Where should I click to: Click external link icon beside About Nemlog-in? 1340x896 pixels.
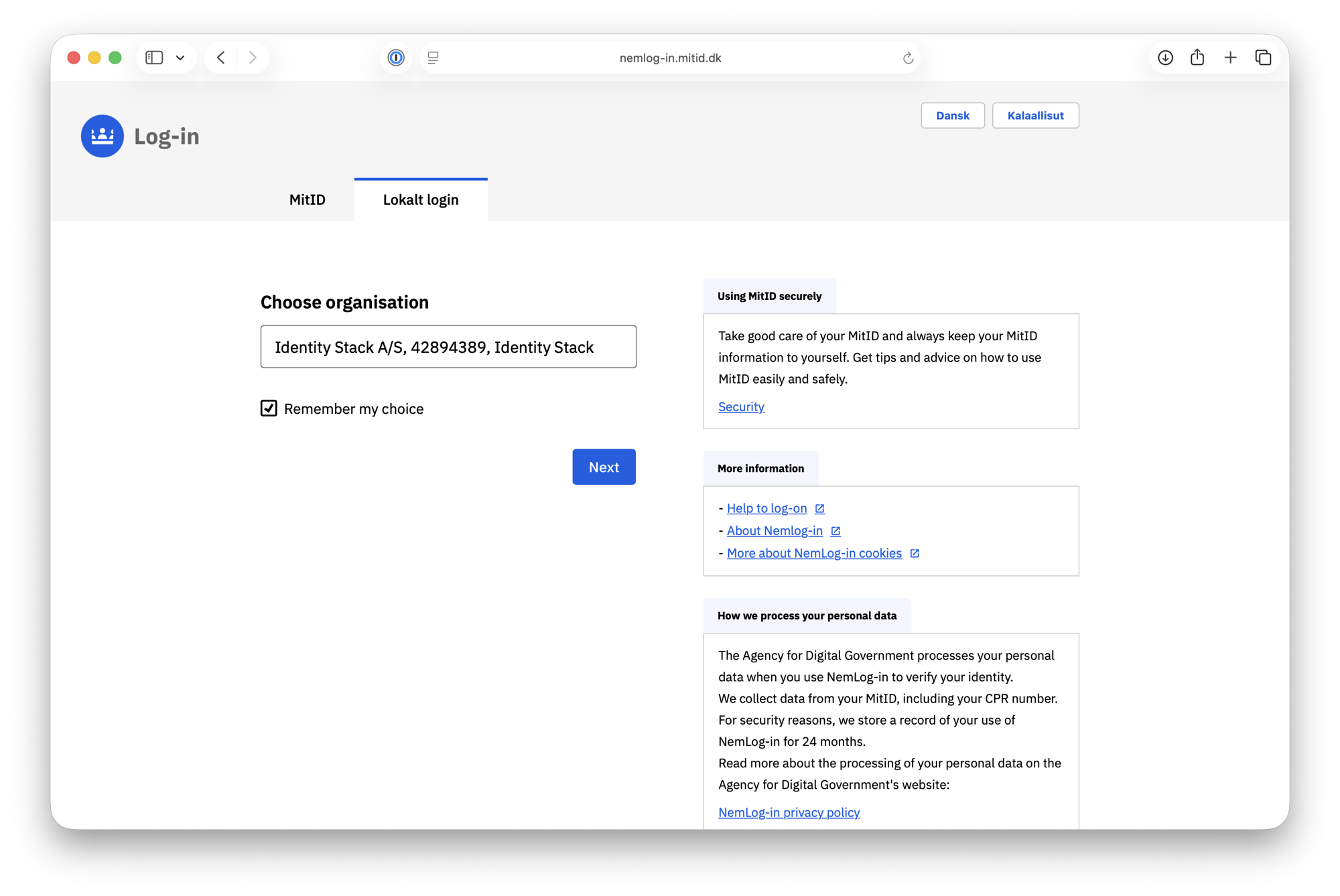point(835,531)
